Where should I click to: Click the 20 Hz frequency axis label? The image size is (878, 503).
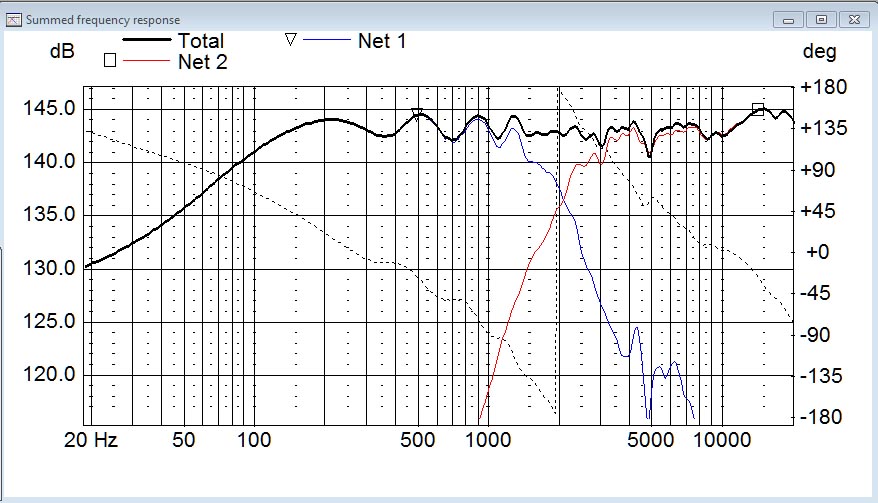(x=91, y=440)
